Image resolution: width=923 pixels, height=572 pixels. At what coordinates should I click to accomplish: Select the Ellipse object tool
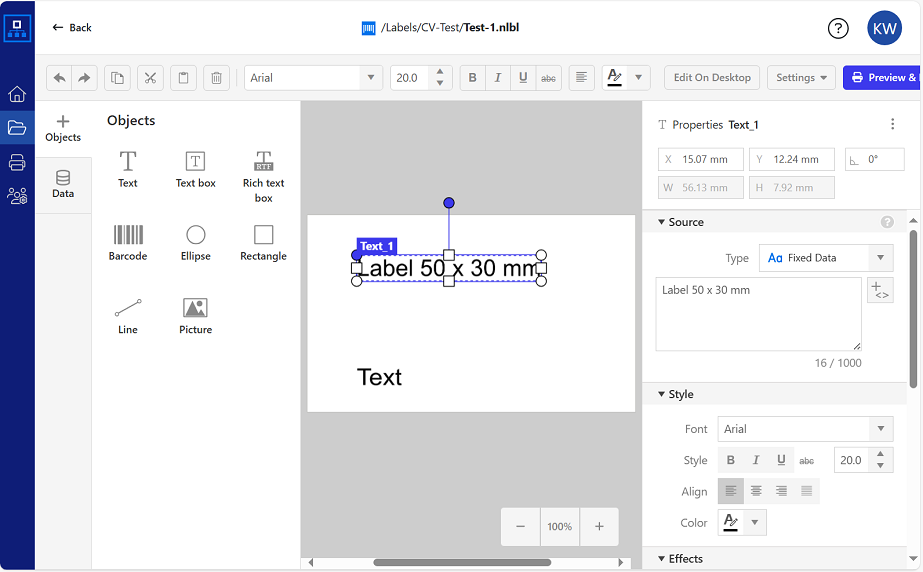pyautogui.click(x=196, y=242)
